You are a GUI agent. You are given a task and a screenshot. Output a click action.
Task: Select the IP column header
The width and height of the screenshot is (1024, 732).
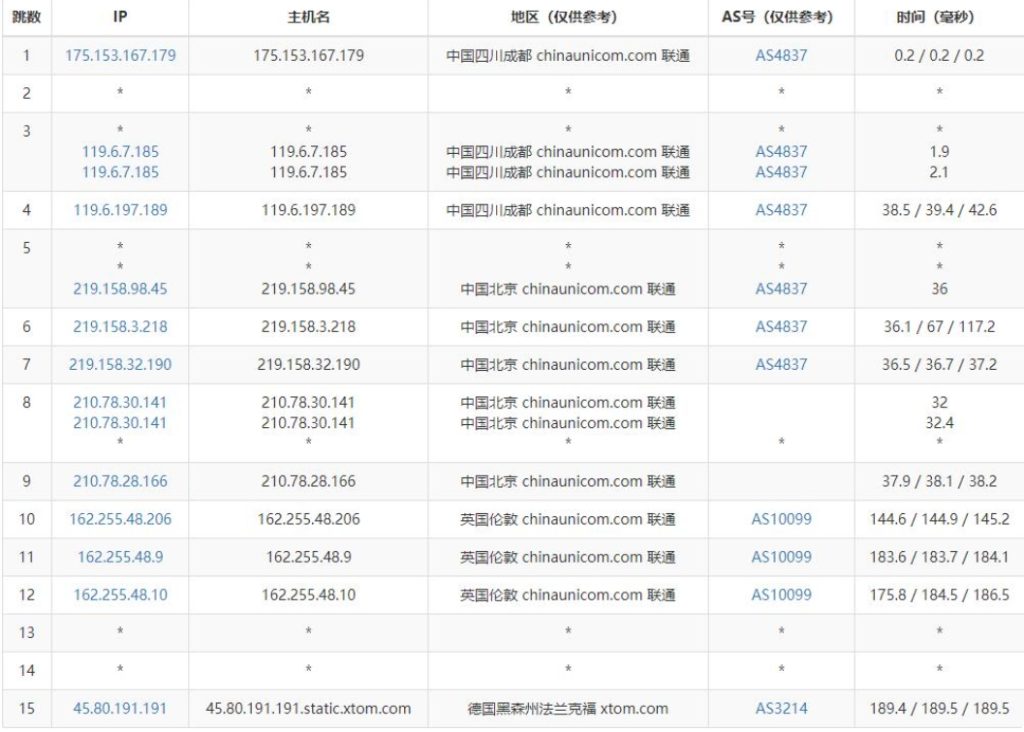tap(119, 15)
